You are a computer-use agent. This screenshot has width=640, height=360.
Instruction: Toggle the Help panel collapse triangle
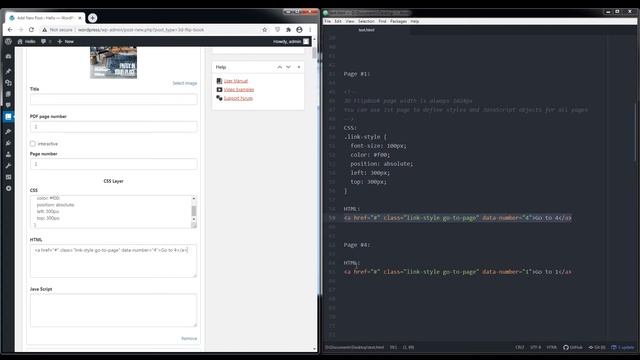(x=299, y=67)
